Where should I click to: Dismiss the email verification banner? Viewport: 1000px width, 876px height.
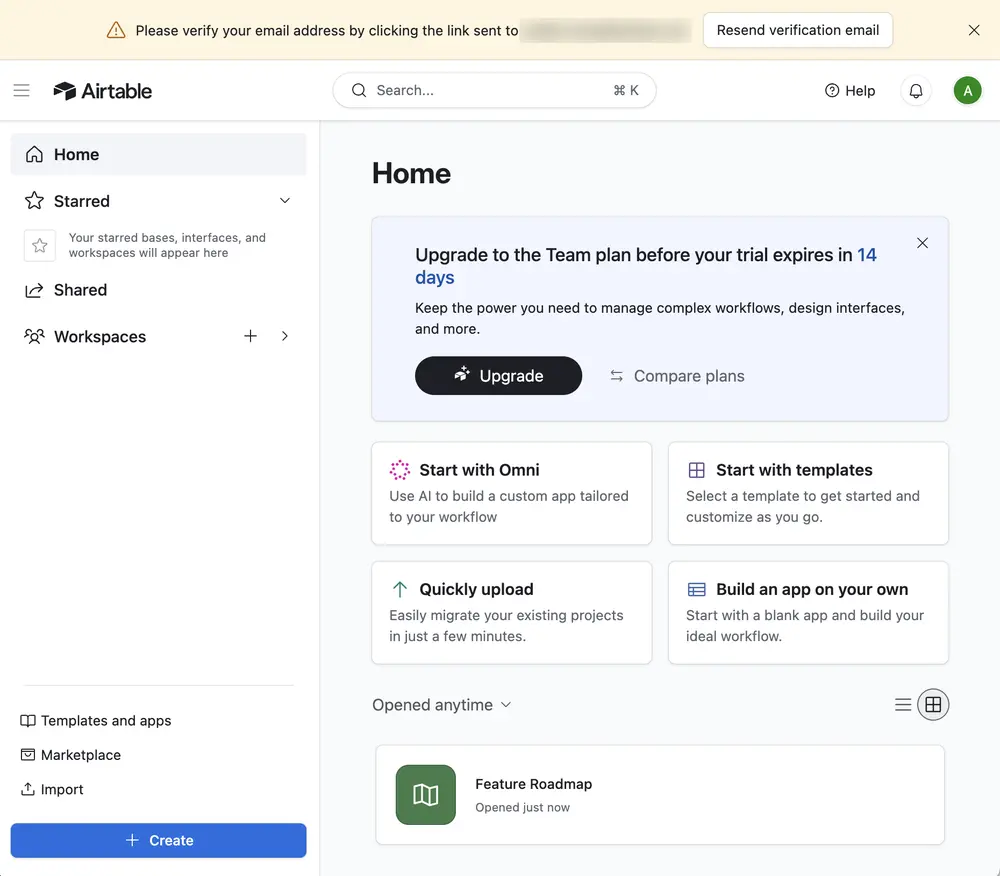974,30
